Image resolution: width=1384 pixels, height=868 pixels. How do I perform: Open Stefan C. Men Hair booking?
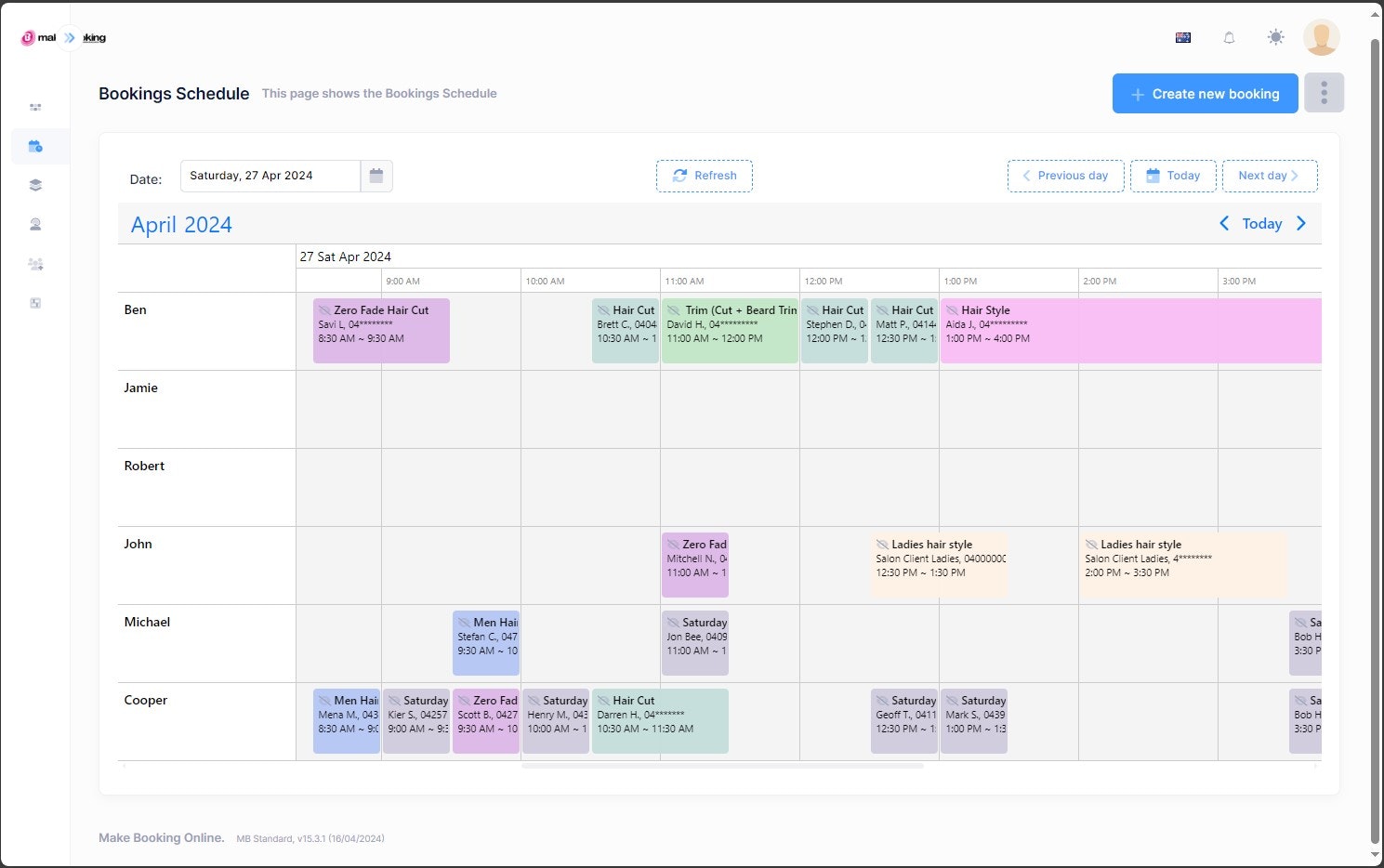pyautogui.click(x=485, y=643)
